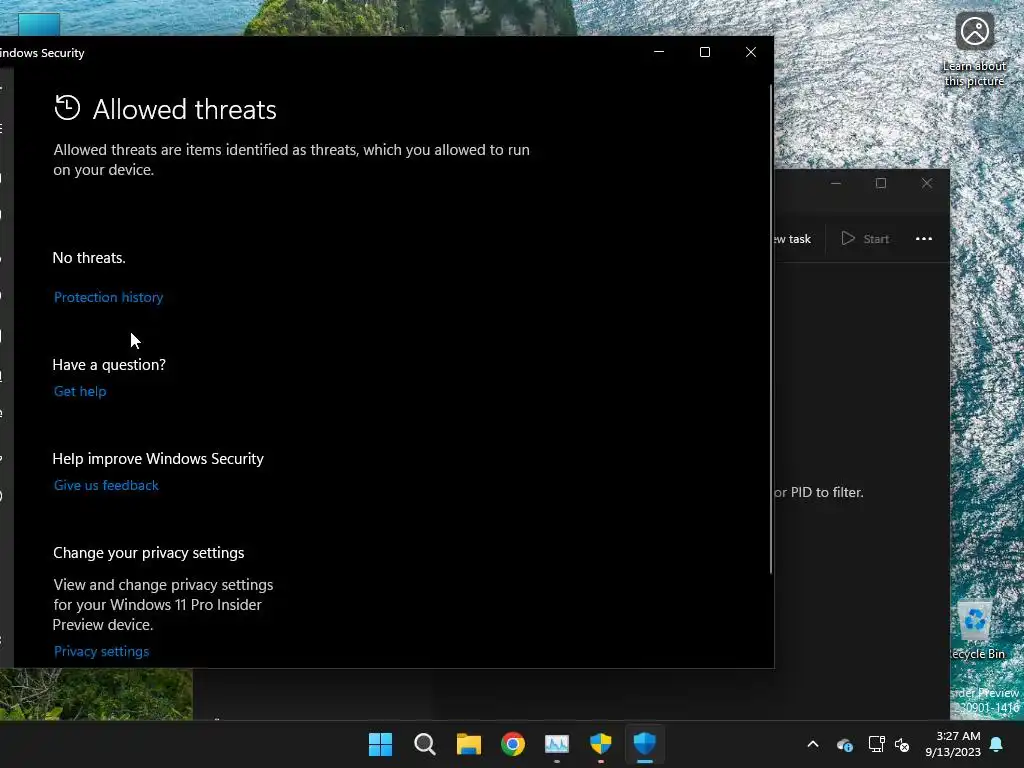Close the Windows Security window

(751, 52)
